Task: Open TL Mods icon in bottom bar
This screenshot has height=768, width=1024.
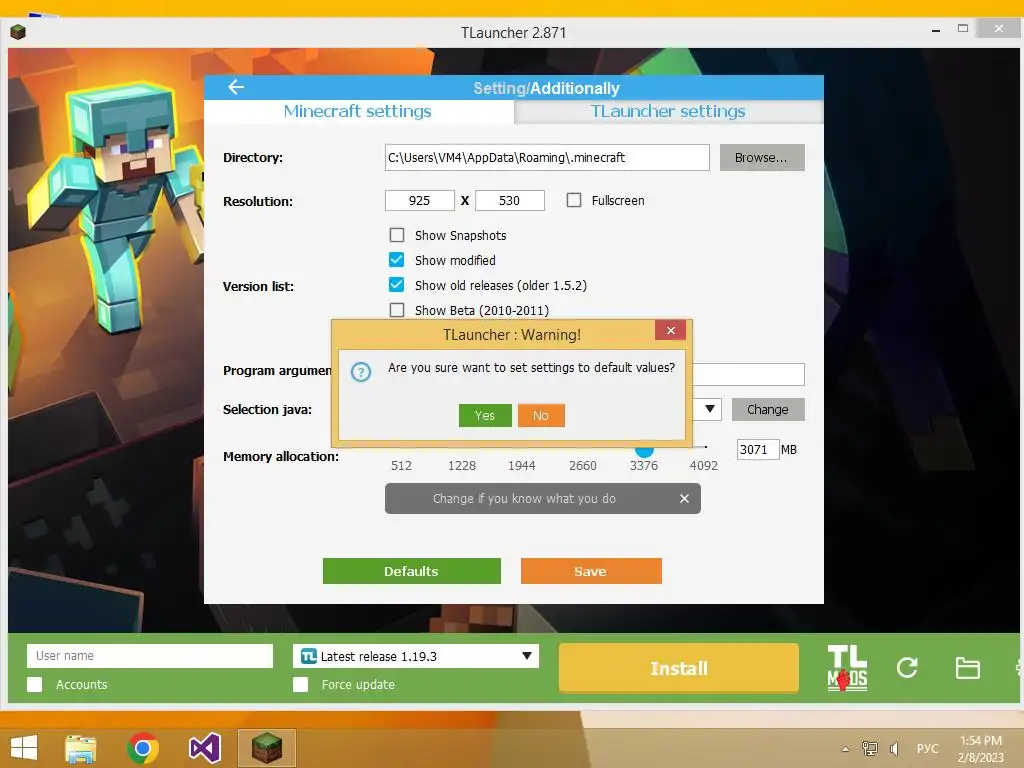Action: 846,667
